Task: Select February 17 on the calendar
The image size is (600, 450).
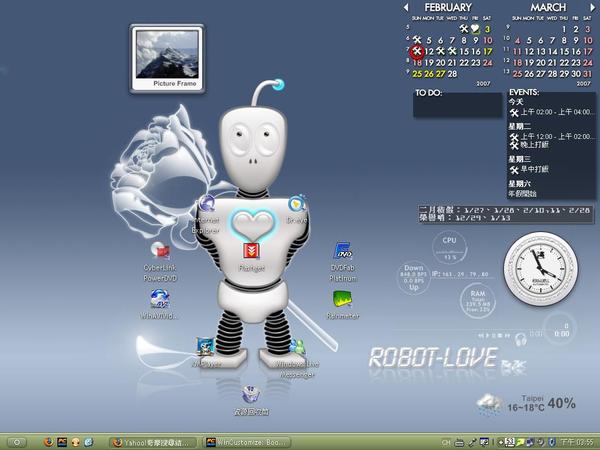Action: 488,51
